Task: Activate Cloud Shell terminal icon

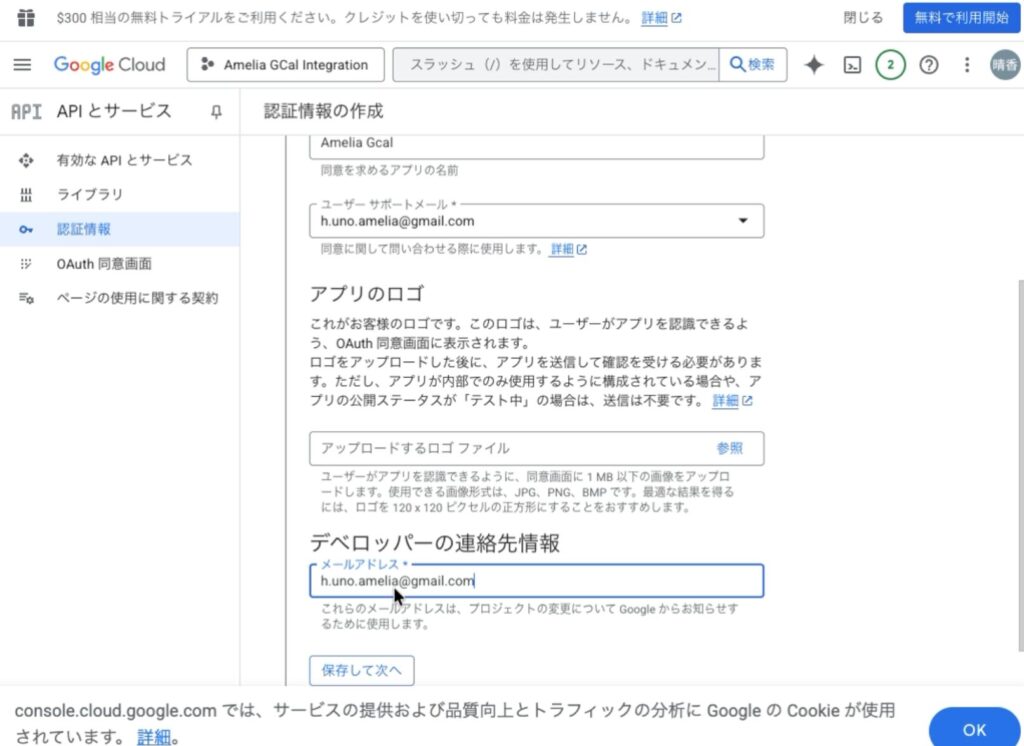Action: click(x=852, y=65)
